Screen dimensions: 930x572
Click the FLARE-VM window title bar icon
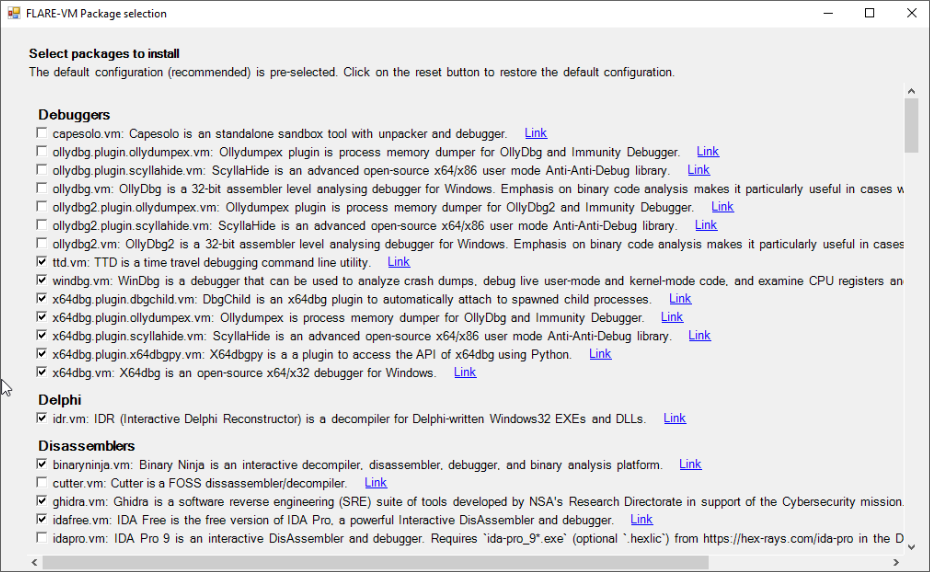14,13
